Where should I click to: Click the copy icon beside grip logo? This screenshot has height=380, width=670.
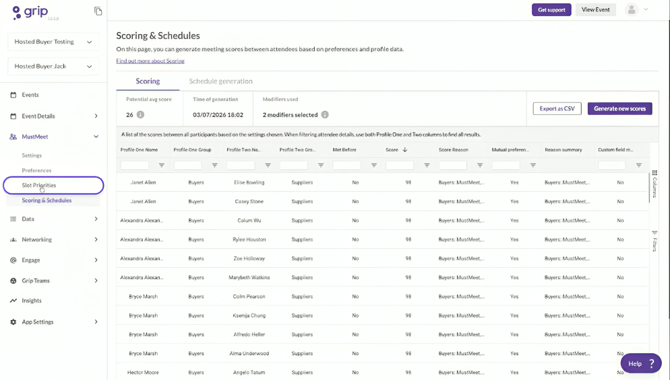[x=98, y=11]
